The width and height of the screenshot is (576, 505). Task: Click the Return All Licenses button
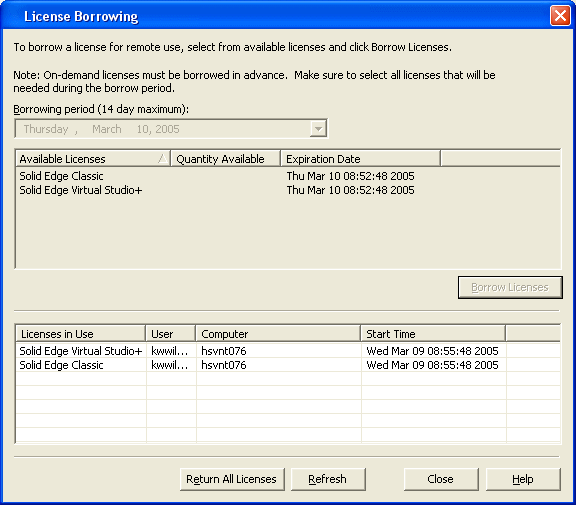tap(232, 479)
